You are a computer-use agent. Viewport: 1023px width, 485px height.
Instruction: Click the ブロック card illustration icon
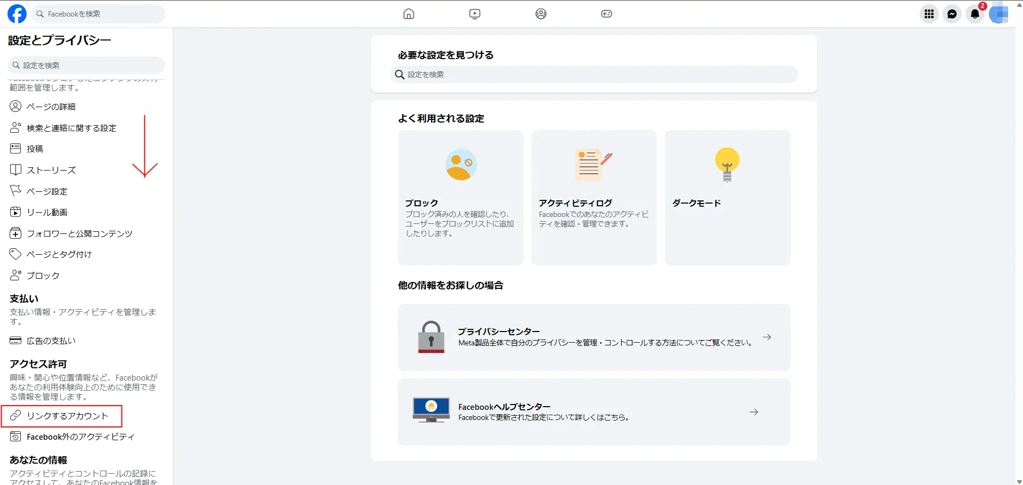pyautogui.click(x=461, y=164)
